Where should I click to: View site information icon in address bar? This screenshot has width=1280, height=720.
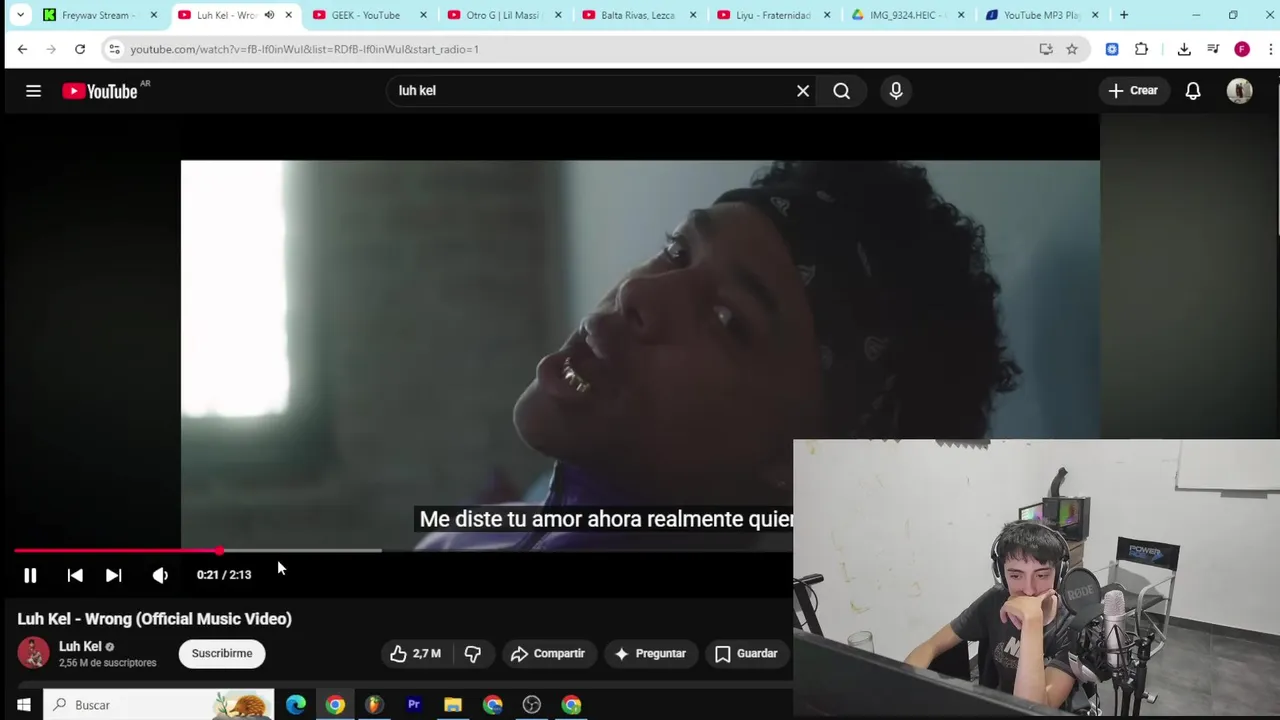[x=114, y=49]
